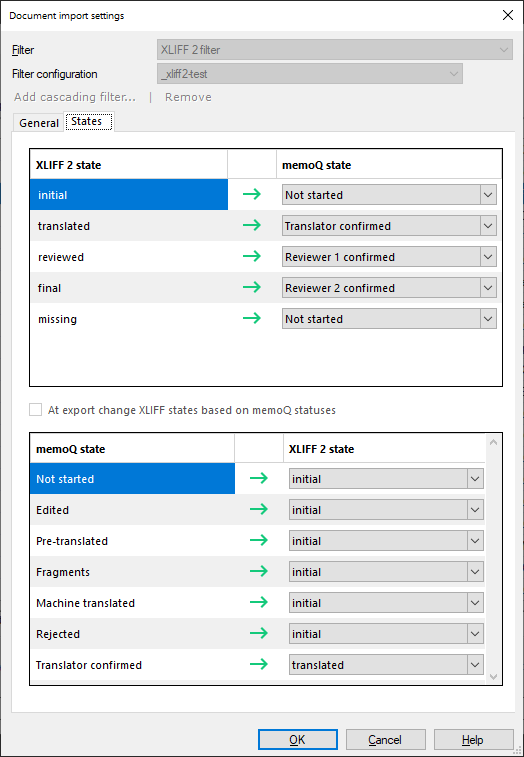This screenshot has height=757, width=524.
Task: Click the green arrow beside the initial state
Action: point(252,195)
